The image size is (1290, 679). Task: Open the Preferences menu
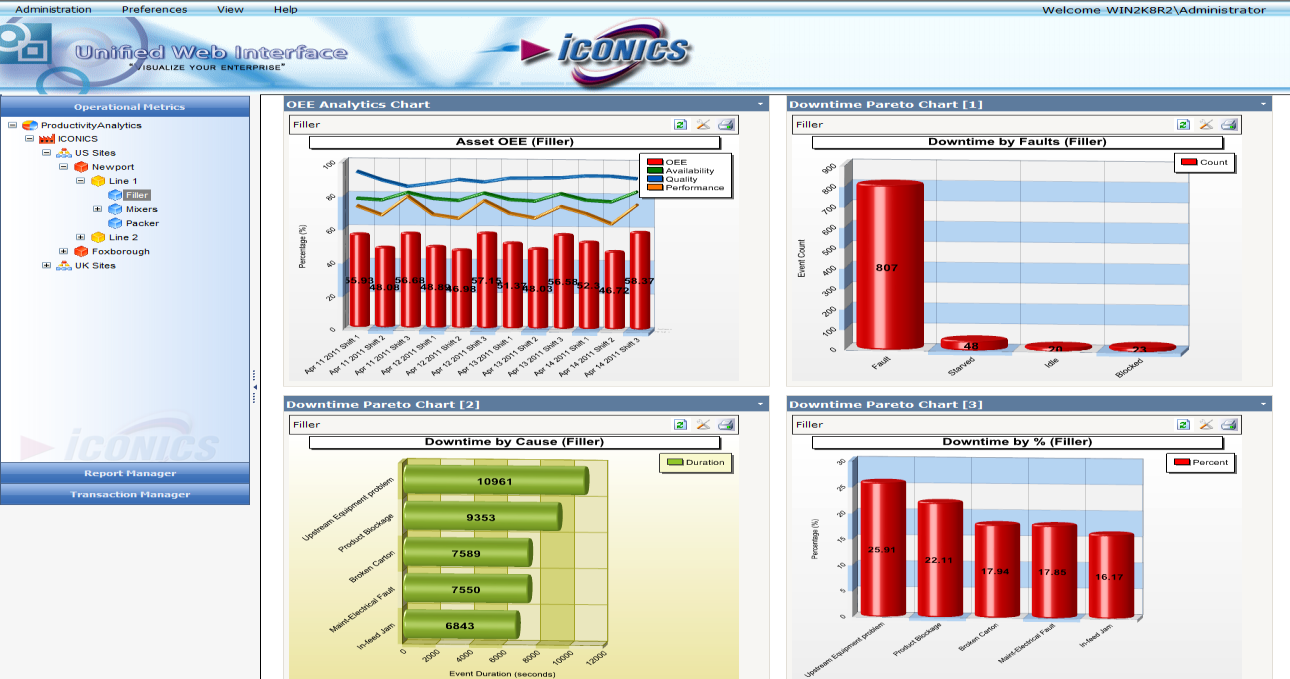tap(154, 9)
